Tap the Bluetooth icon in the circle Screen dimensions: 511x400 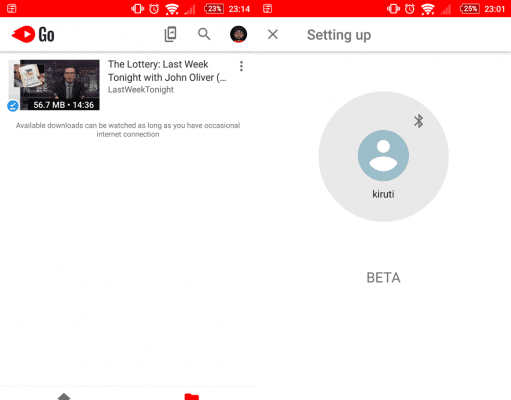pyautogui.click(x=418, y=121)
